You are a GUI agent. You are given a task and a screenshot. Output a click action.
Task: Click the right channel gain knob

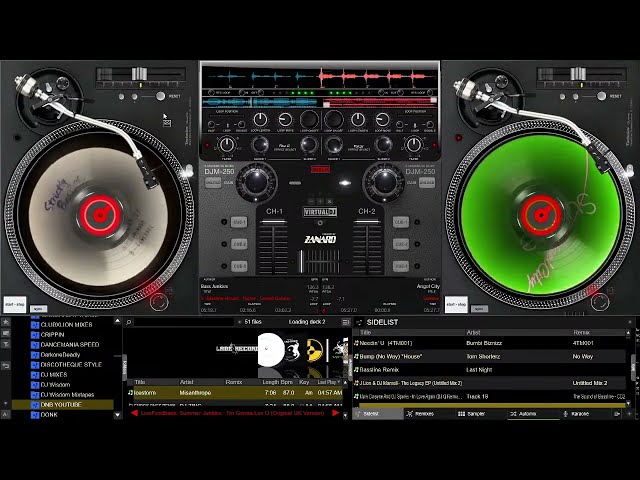point(384,182)
